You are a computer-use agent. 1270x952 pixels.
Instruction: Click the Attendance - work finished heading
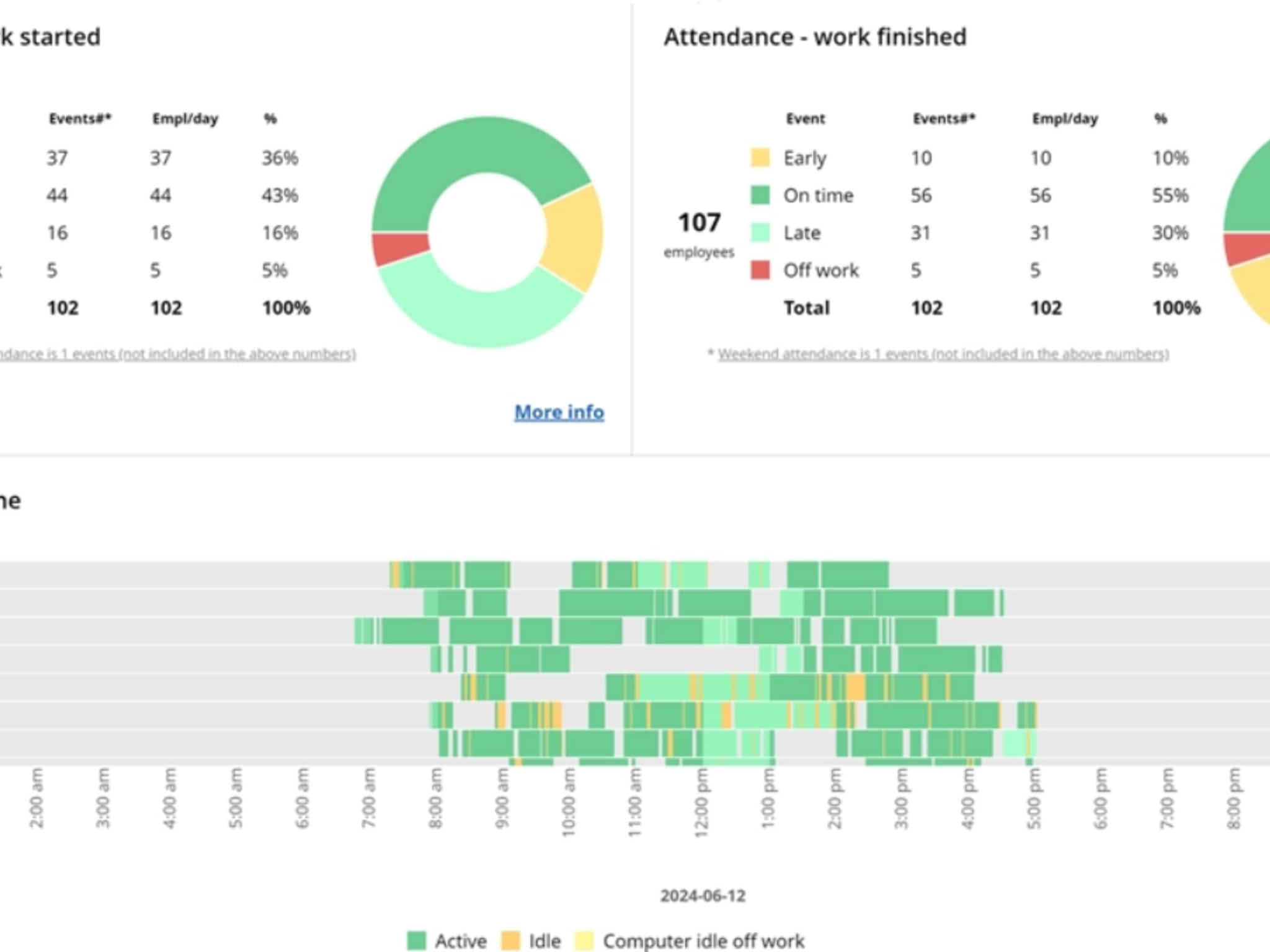coord(815,37)
